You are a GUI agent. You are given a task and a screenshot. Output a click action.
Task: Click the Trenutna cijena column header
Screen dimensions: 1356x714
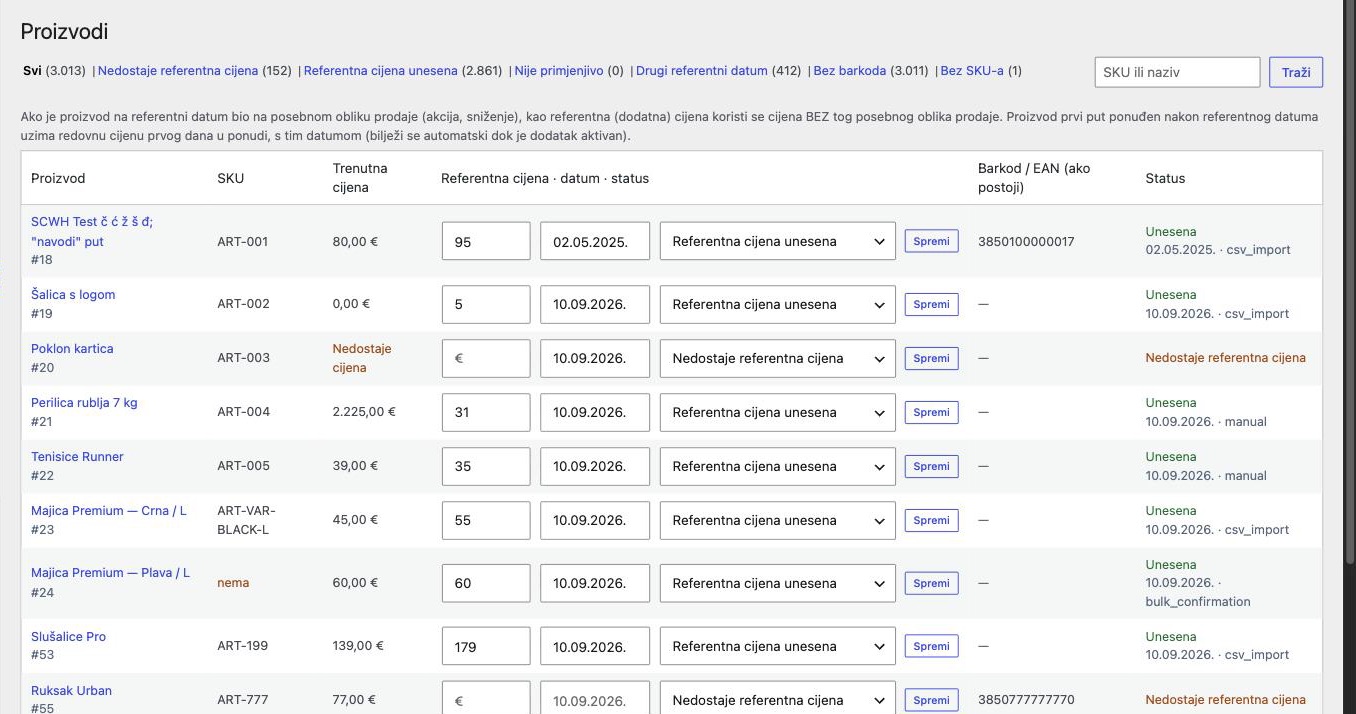[360, 178]
